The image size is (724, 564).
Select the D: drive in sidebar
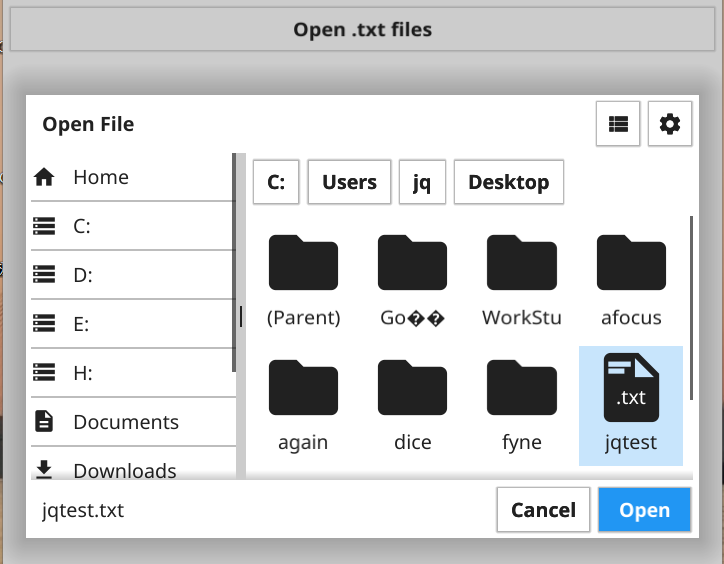pyautogui.click(x=82, y=275)
